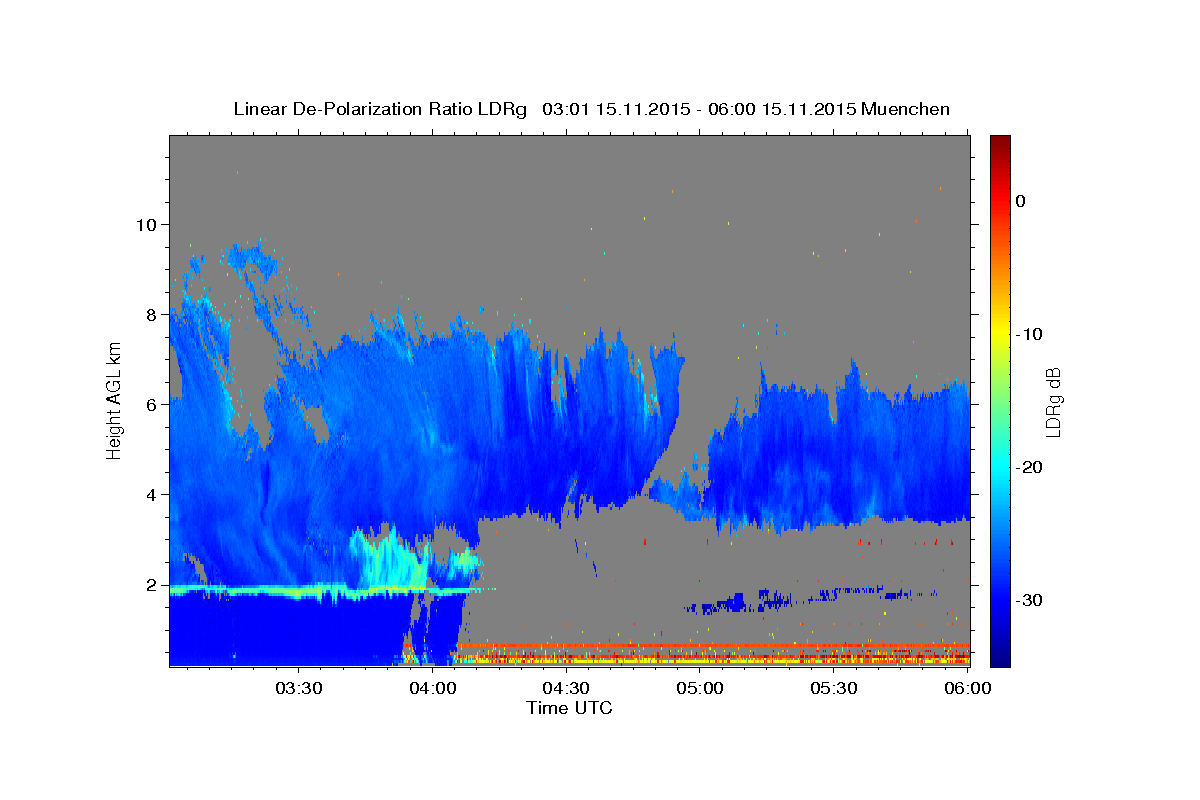Click the orange-red clutter band near ground after 04:10

(712, 646)
